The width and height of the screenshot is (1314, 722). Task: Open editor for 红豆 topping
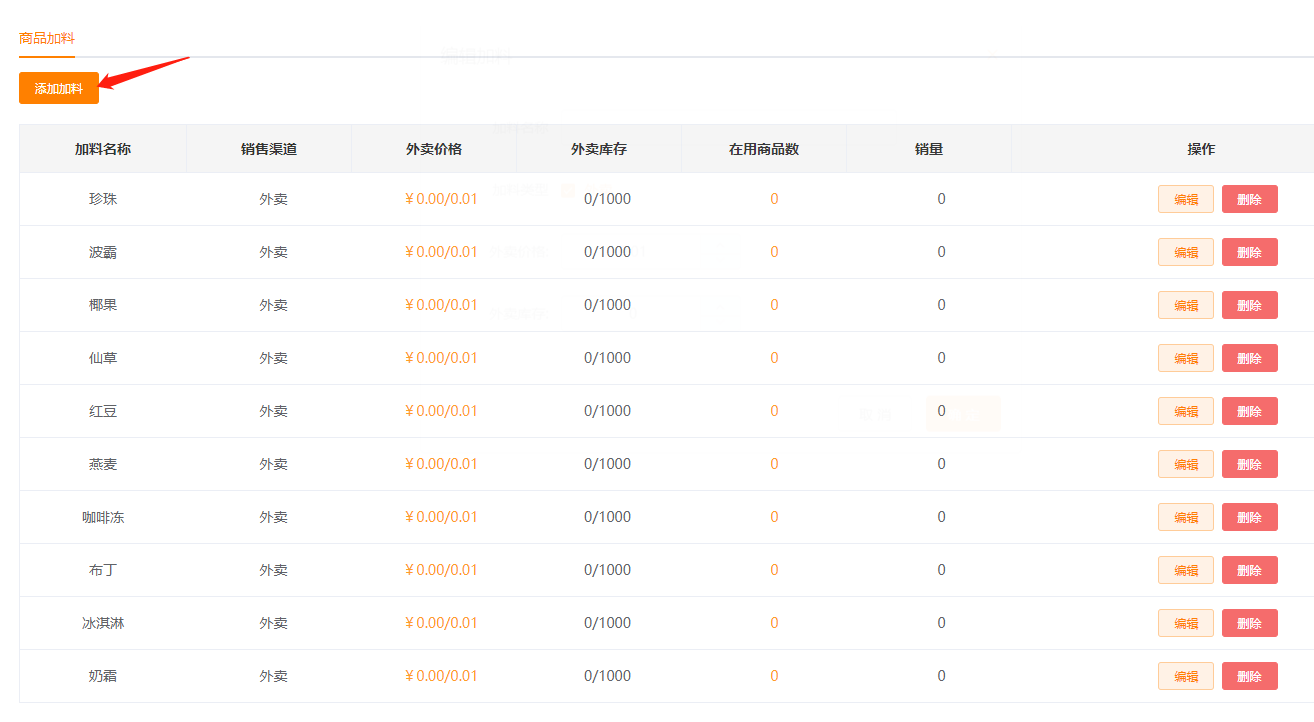[x=1185, y=411]
